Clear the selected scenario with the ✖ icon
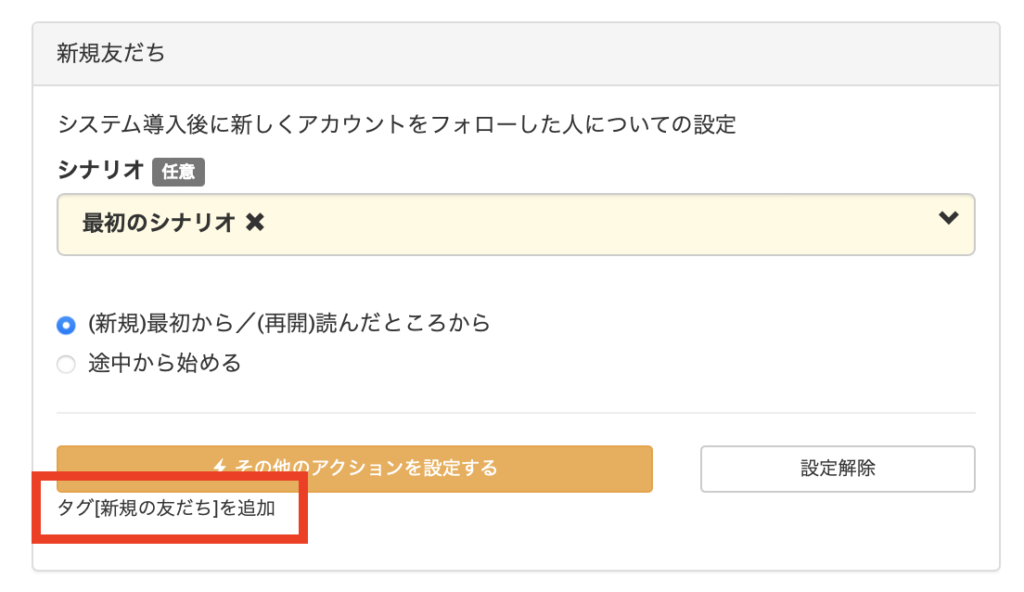This screenshot has width=1024, height=592. pyautogui.click(x=255, y=223)
